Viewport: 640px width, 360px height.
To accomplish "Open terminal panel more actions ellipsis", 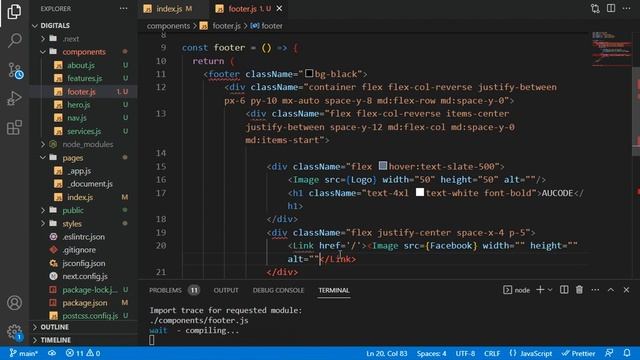I will [x=595, y=290].
